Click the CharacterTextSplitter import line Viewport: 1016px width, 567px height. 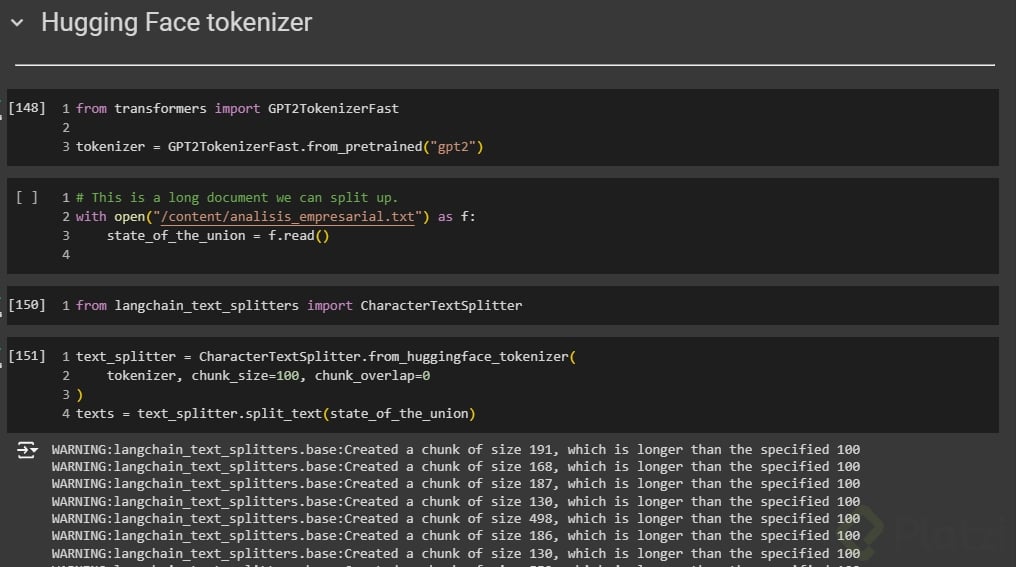click(x=298, y=305)
